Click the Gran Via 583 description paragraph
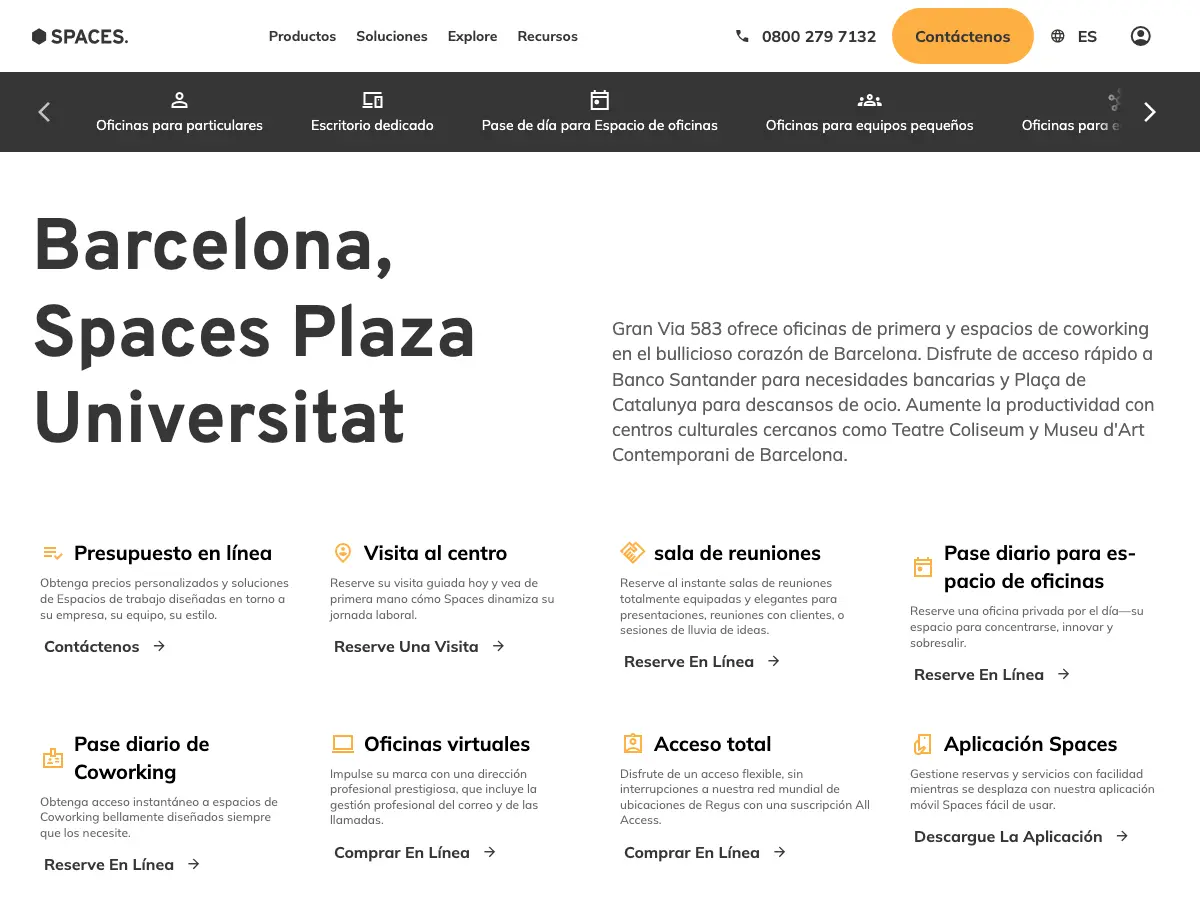The image size is (1200, 900). 884,392
